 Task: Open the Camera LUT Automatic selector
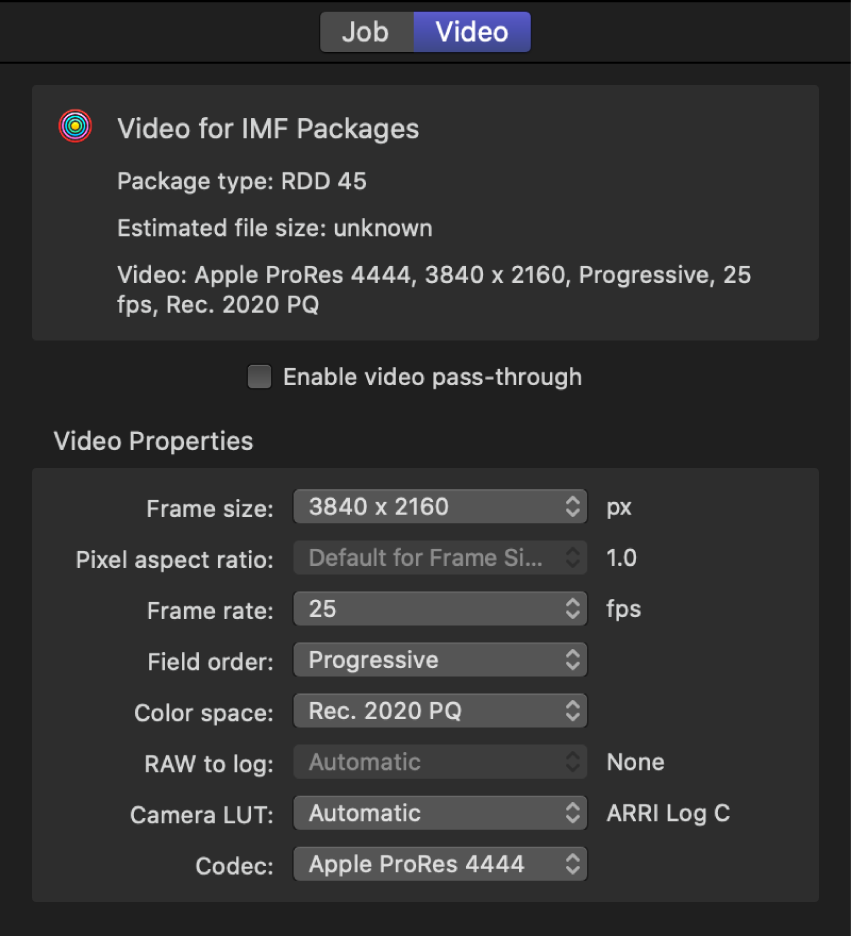[430, 813]
